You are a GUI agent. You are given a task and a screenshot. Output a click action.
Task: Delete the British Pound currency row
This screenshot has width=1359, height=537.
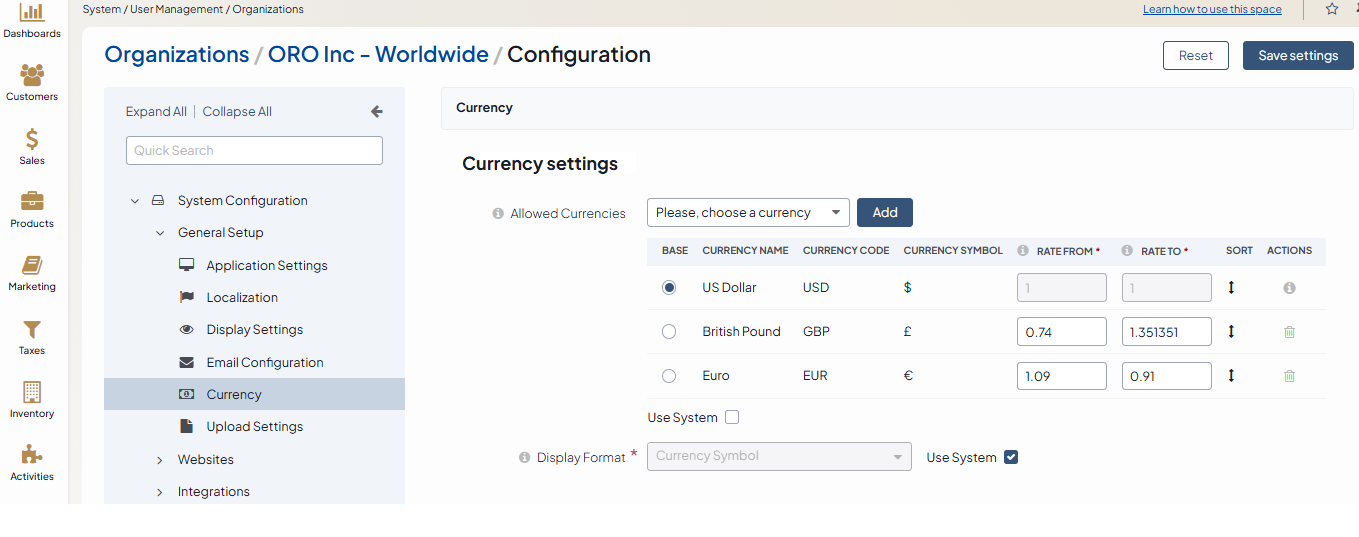point(1289,332)
